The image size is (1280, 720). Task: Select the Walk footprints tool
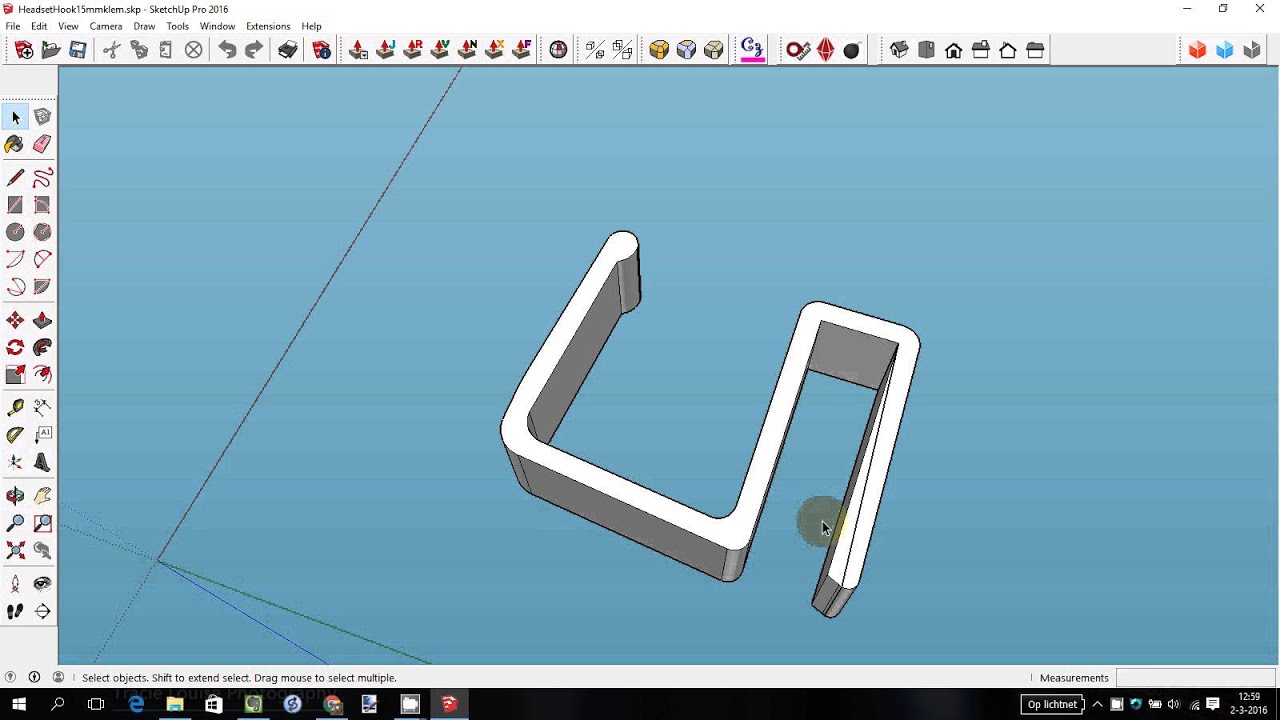(15, 611)
